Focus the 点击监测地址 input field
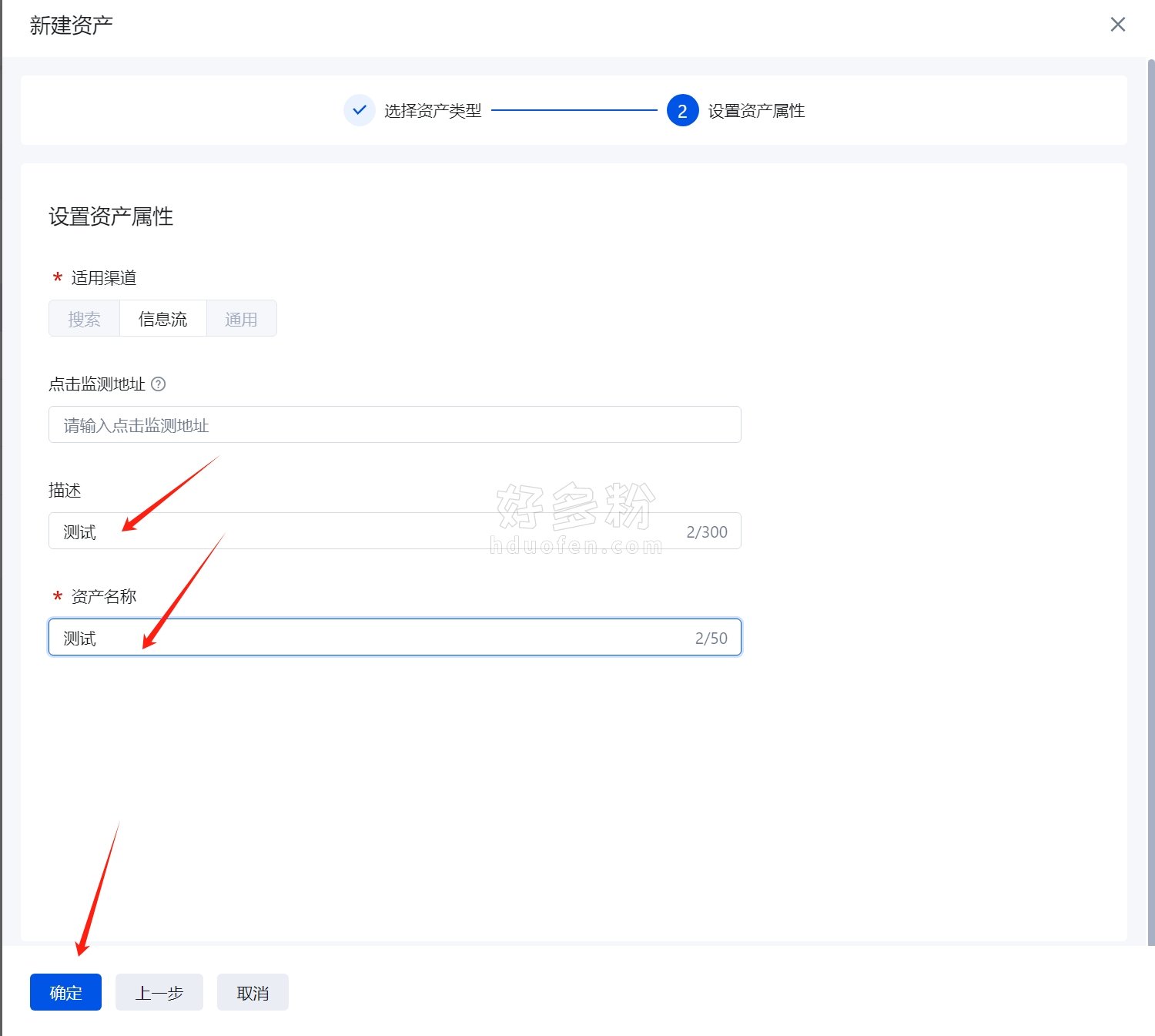The width and height of the screenshot is (1155, 1036). pos(394,425)
